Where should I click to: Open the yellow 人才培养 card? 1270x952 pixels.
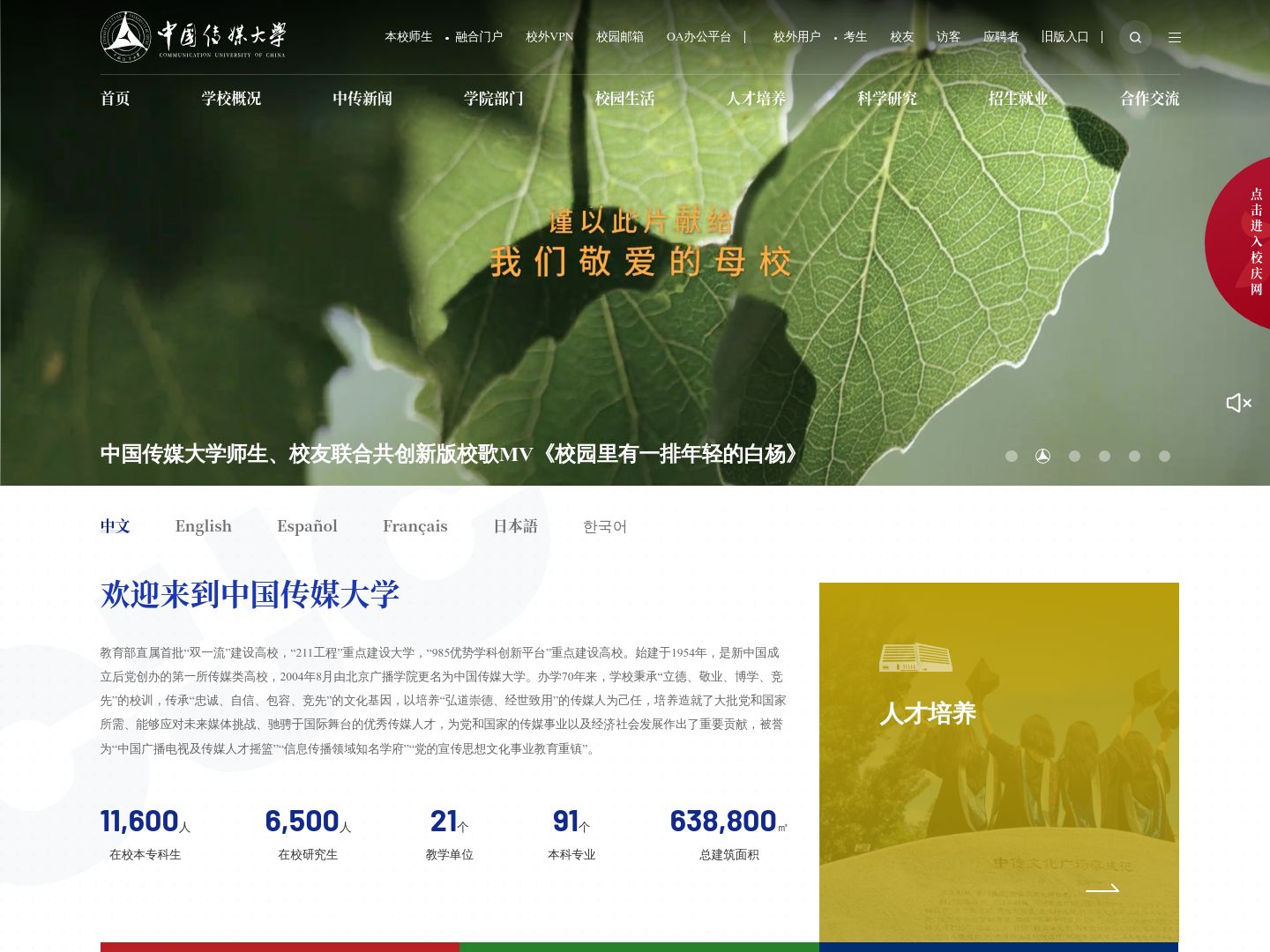(x=999, y=762)
